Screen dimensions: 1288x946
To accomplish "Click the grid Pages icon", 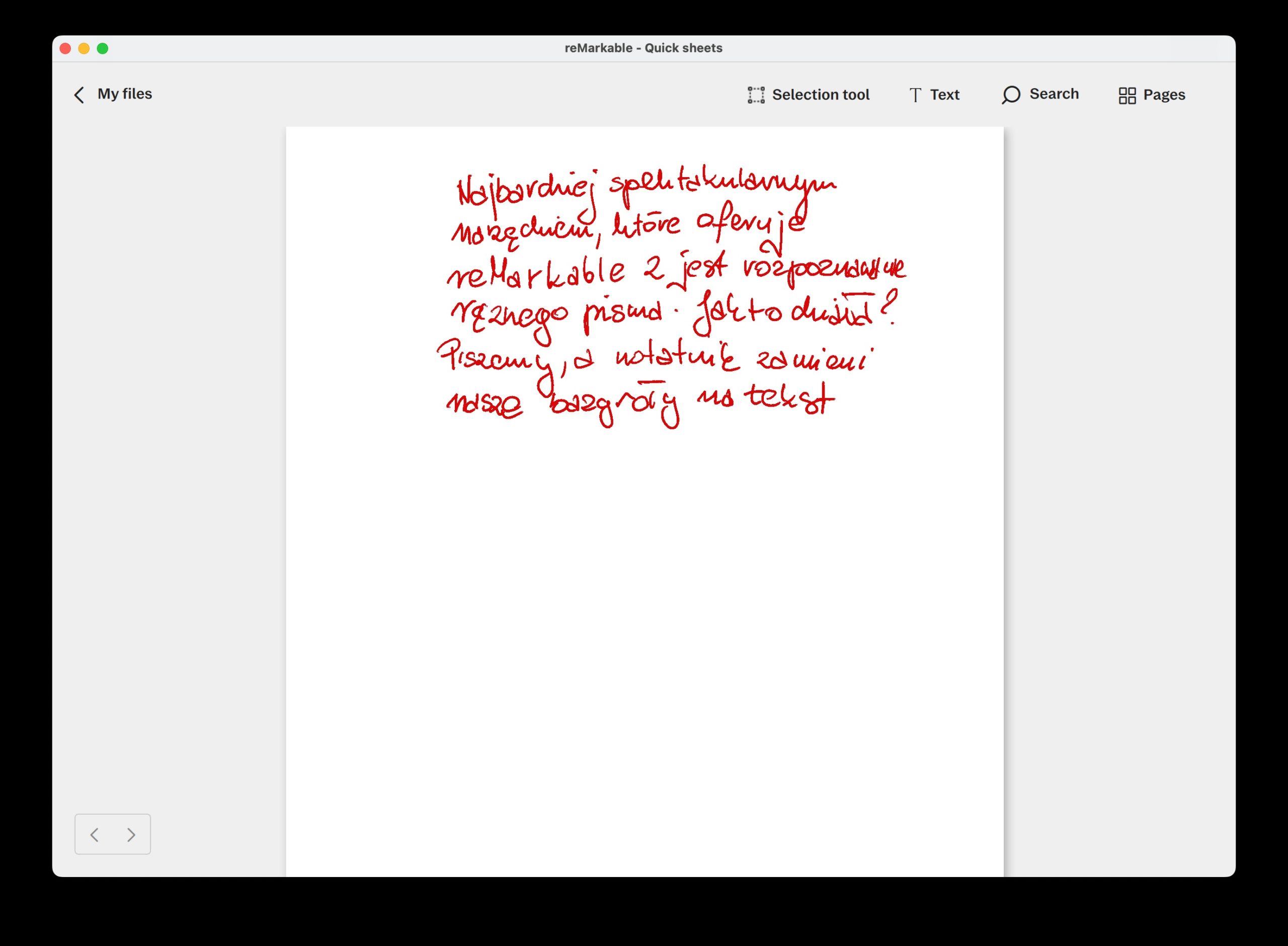I will 1127,96.
